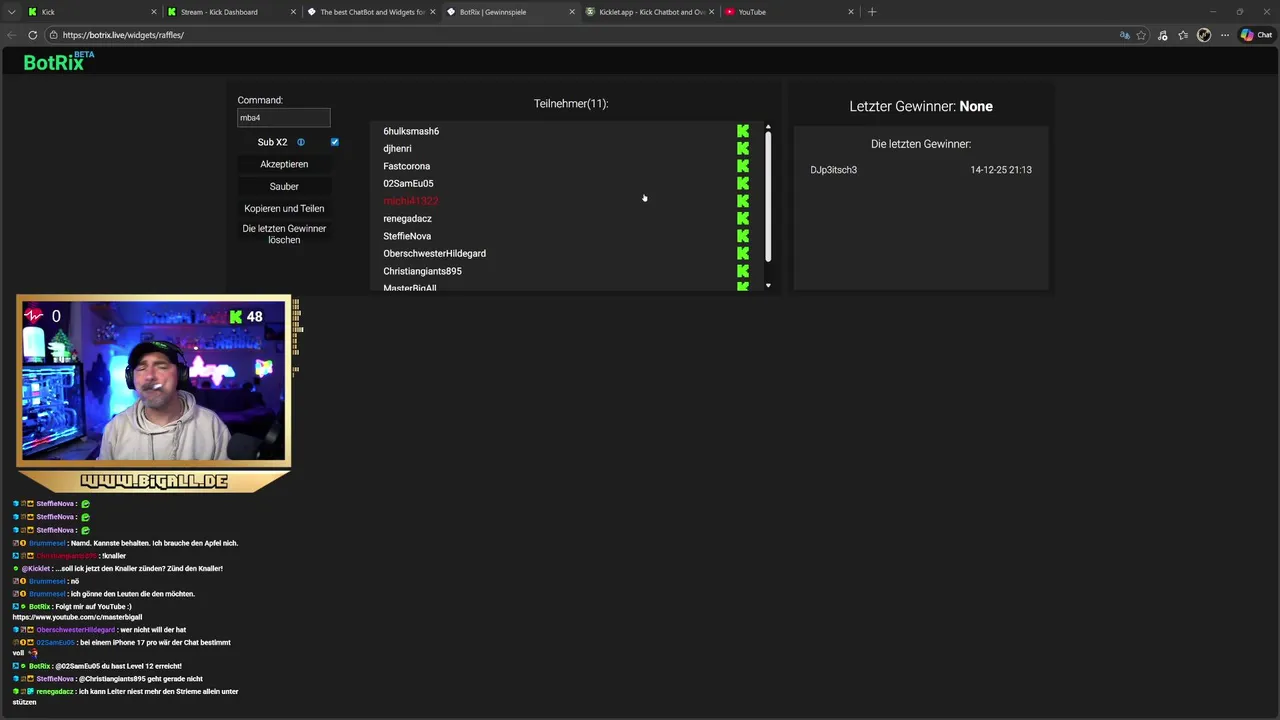Open browser settings ellipsis menu
Screen dimensions: 1280x720
coord(1224,35)
